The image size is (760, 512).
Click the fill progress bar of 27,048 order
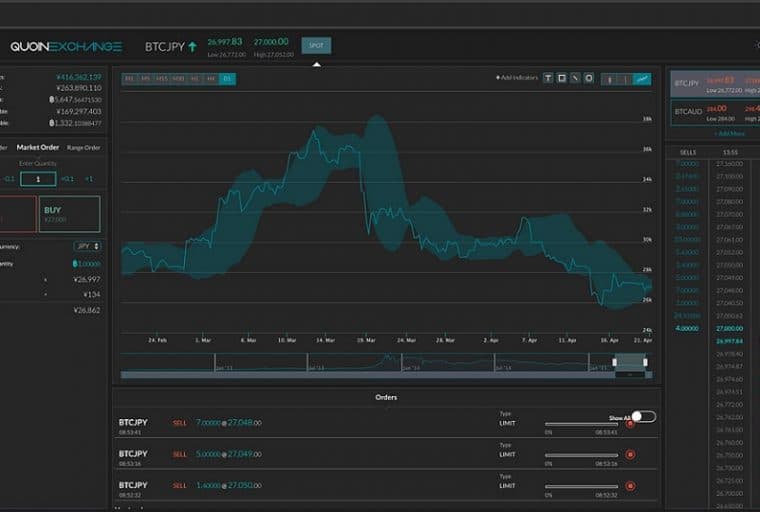pos(581,424)
